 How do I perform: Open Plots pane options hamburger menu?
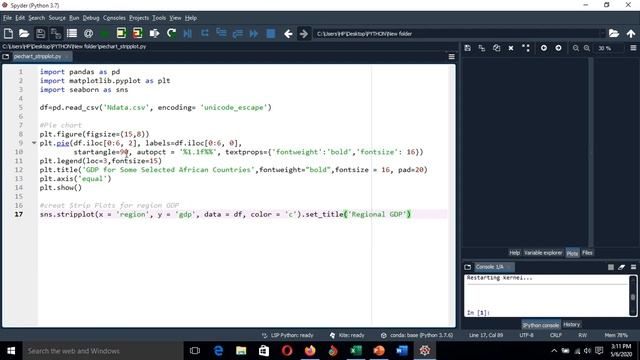[633, 48]
